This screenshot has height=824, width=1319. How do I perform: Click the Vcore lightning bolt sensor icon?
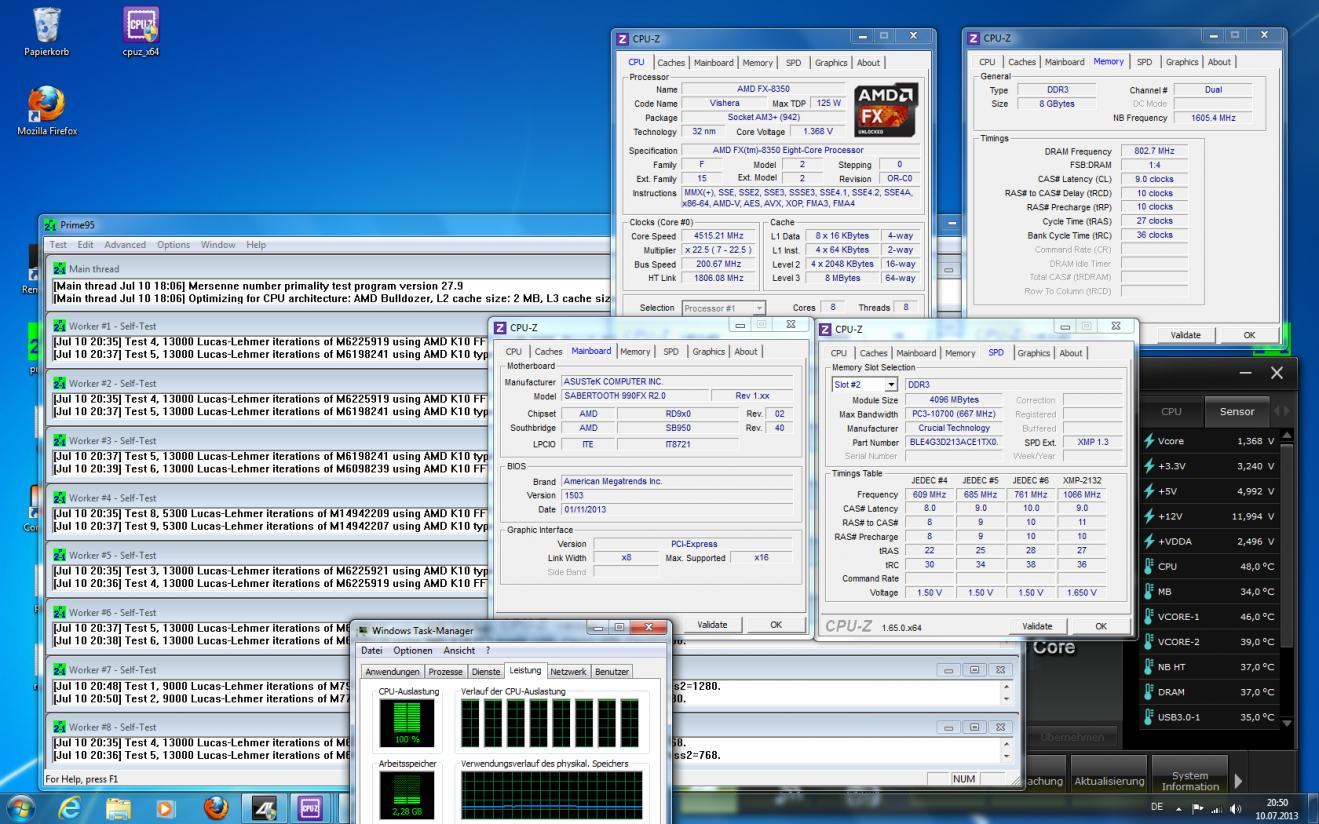[x=1149, y=442]
